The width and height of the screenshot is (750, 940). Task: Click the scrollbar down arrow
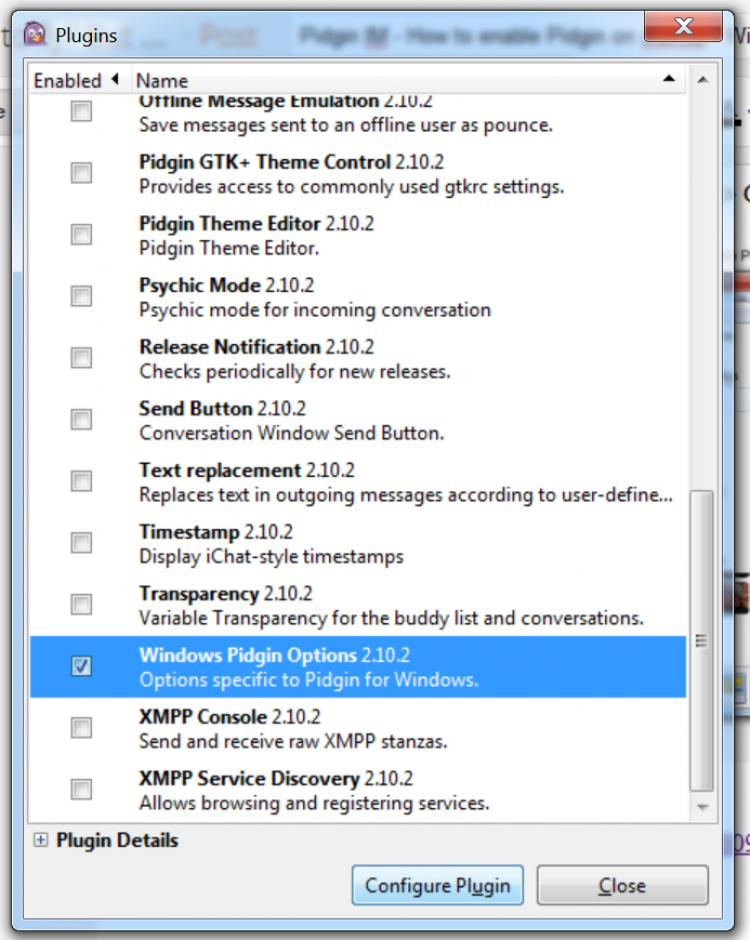(703, 808)
